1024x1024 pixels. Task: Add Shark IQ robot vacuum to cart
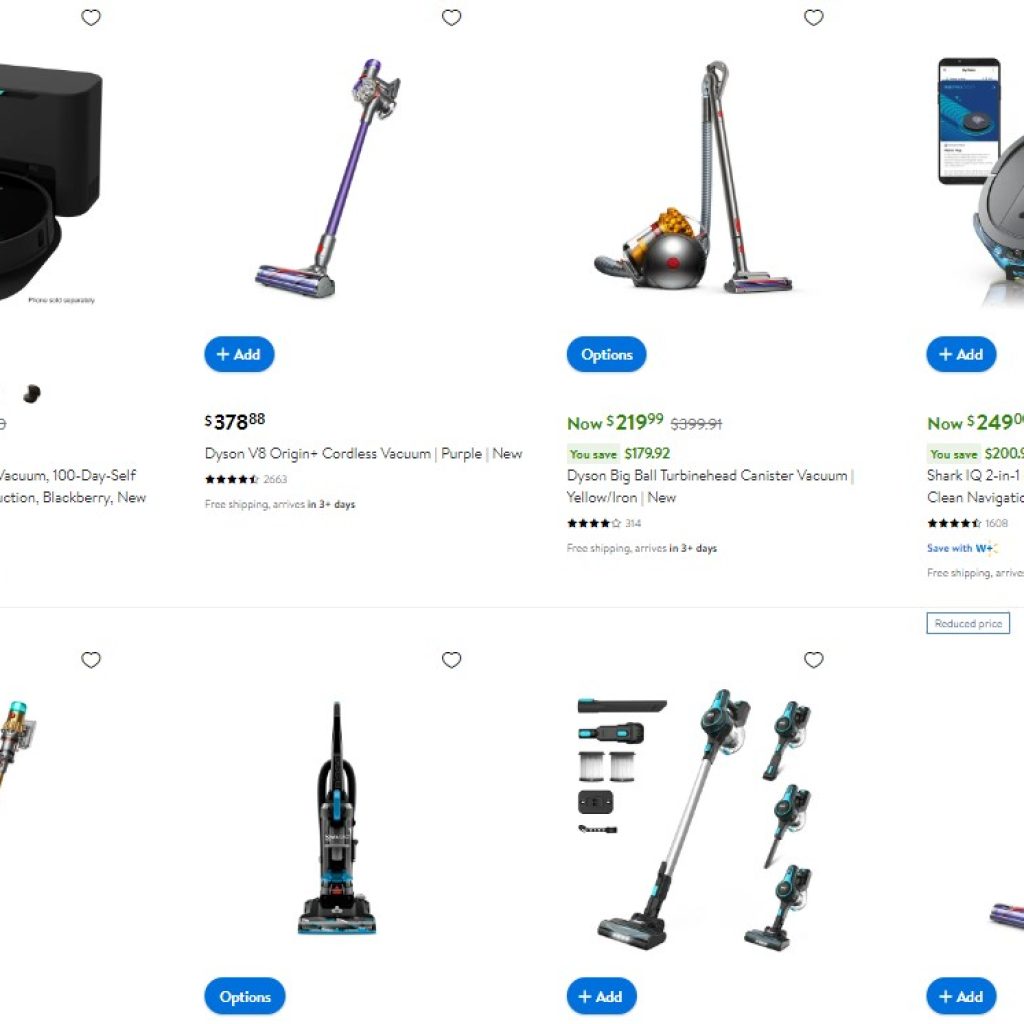(961, 354)
